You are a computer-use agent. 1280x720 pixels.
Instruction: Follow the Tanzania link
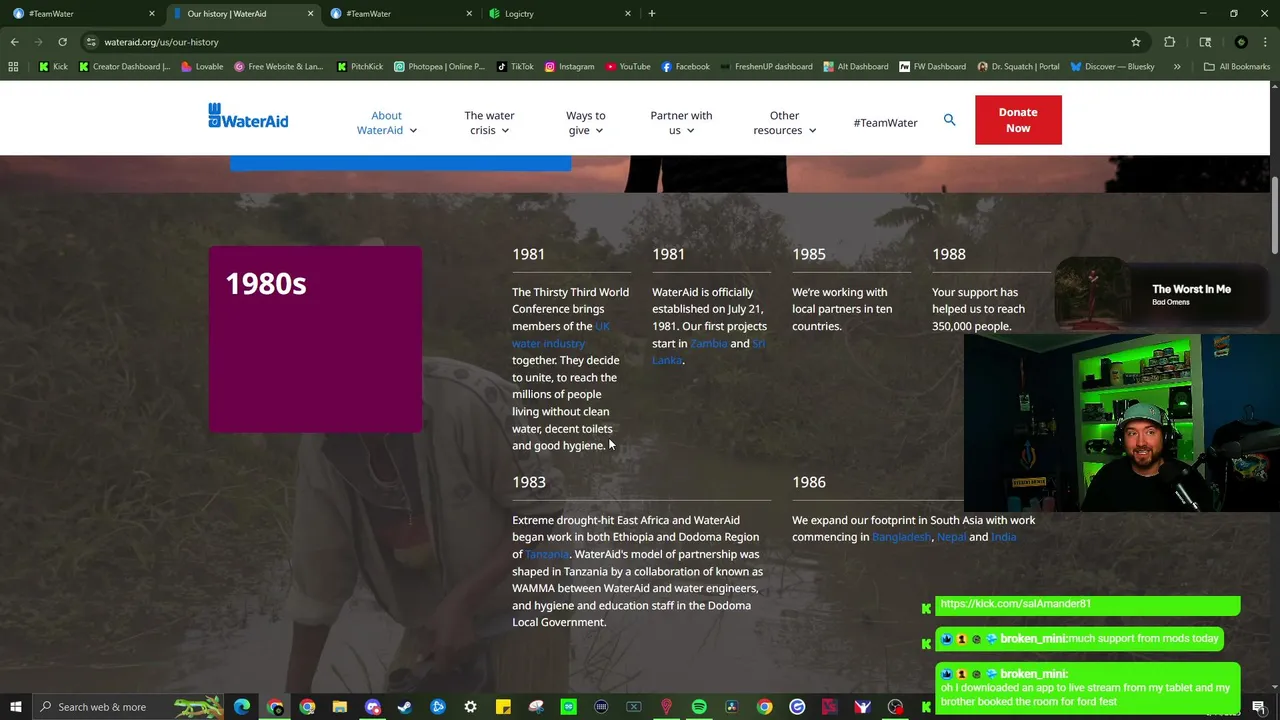click(547, 554)
